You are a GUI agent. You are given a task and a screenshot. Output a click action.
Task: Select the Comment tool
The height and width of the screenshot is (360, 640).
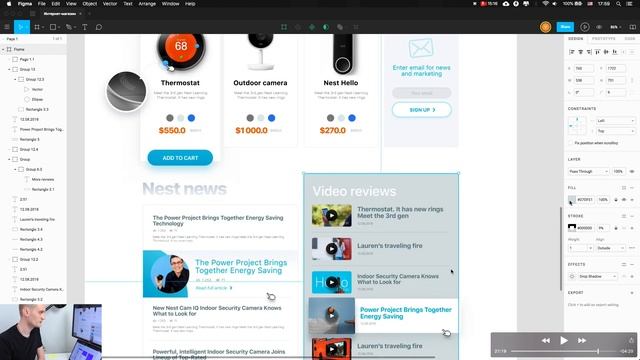[98, 27]
